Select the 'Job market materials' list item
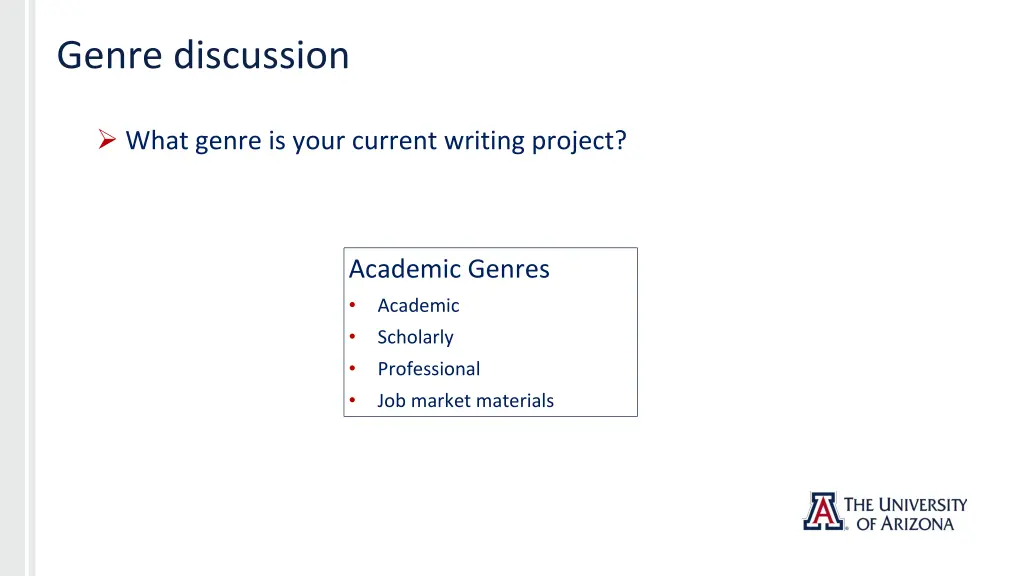The image size is (1024, 576). tap(466, 400)
